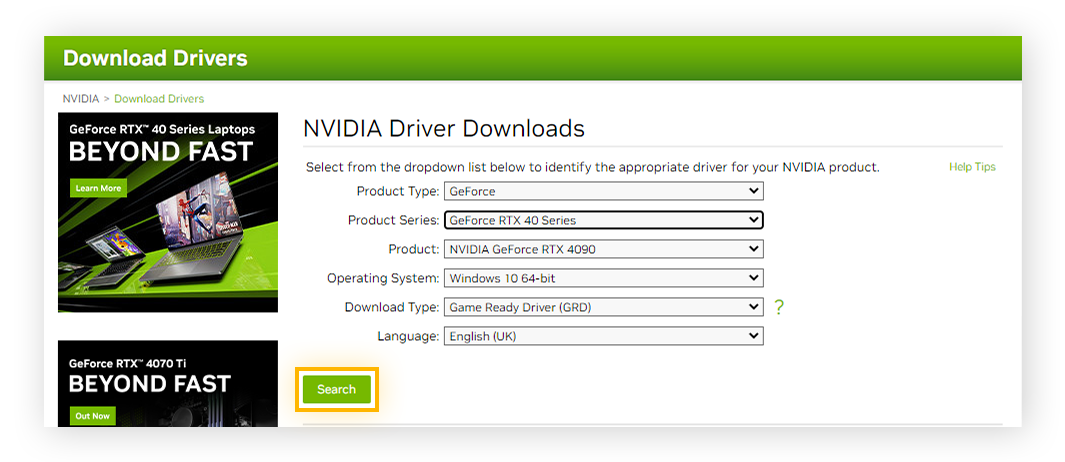
Task: Click the GeForce RTX 4070 Ti banner
Action: [x=168, y=383]
